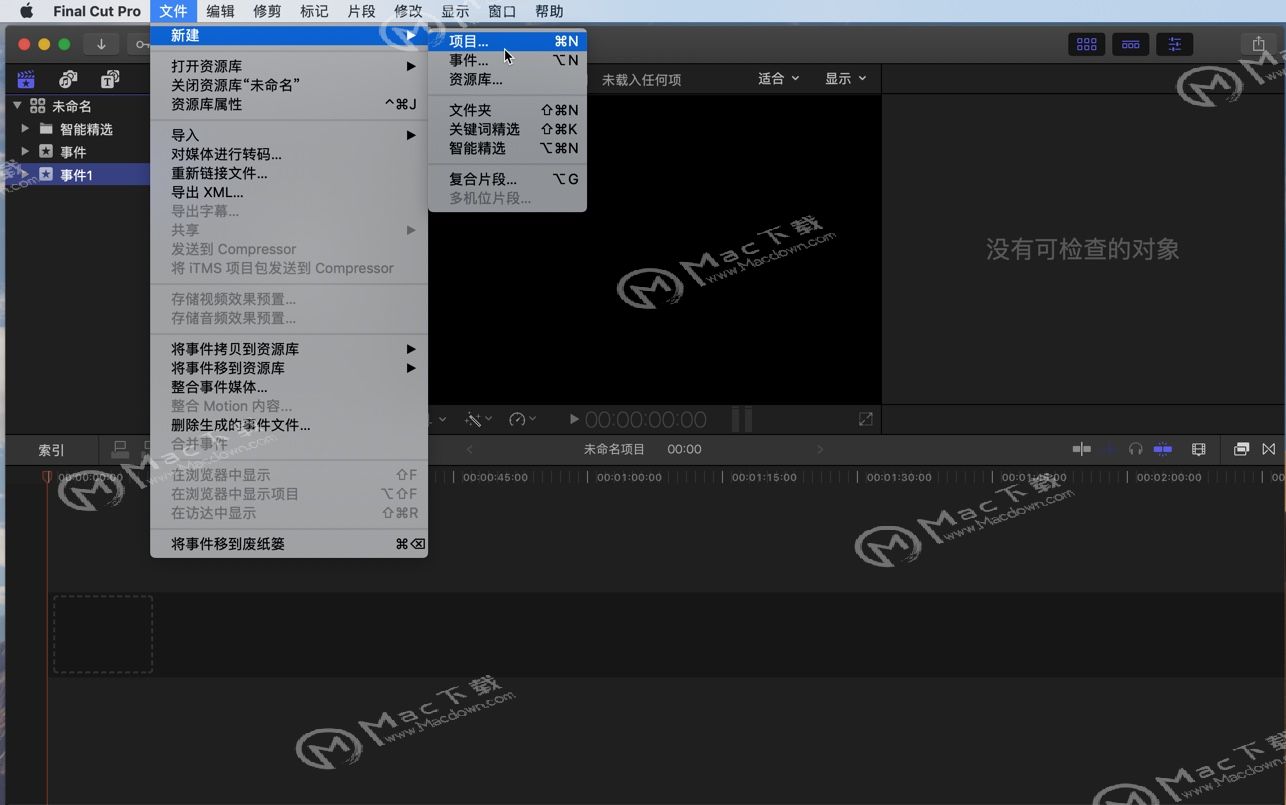Viewport: 1286px width, 805px height.
Task: Toggle the browser view button
Action: click(1087, 44)
